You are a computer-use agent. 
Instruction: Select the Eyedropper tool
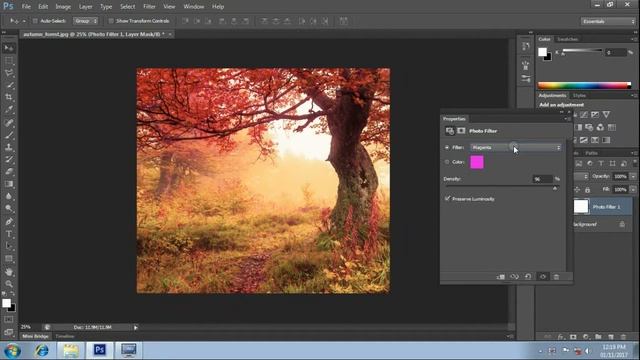click(9, 109)
